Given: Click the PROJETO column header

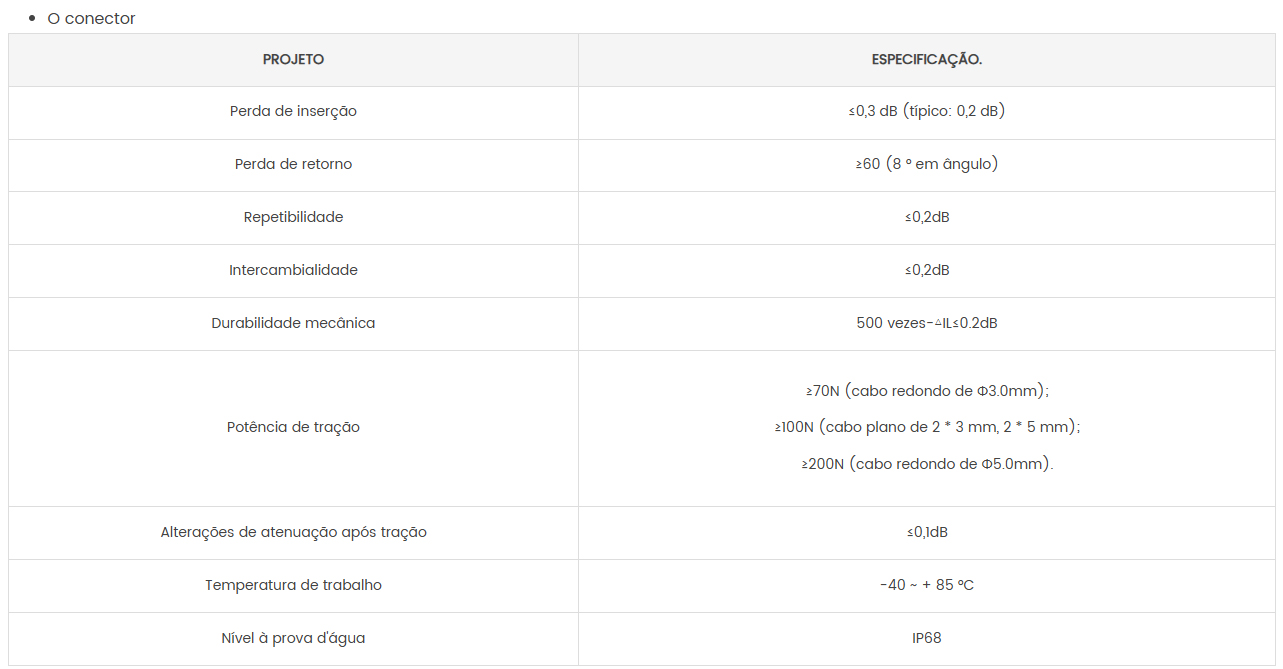Looking at the screenshot, I should [x=293, y=60].
